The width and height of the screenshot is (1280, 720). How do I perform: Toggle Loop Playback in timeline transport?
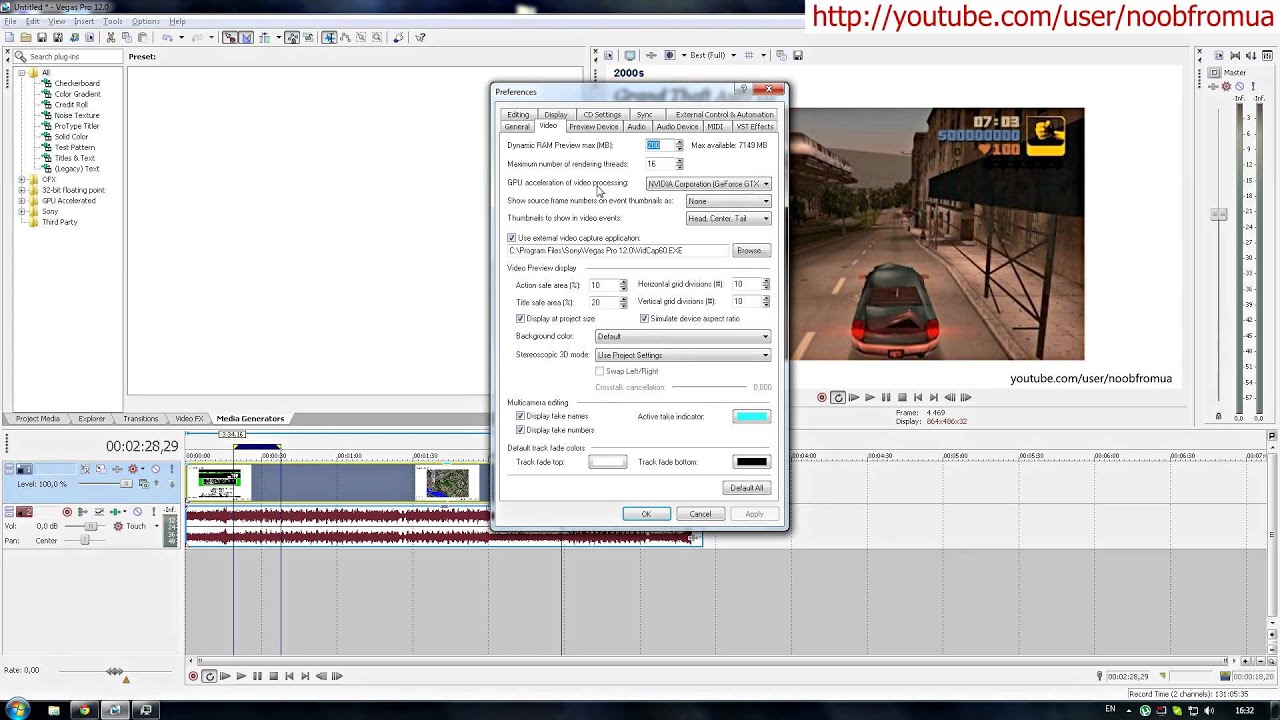tap(209, 676)
